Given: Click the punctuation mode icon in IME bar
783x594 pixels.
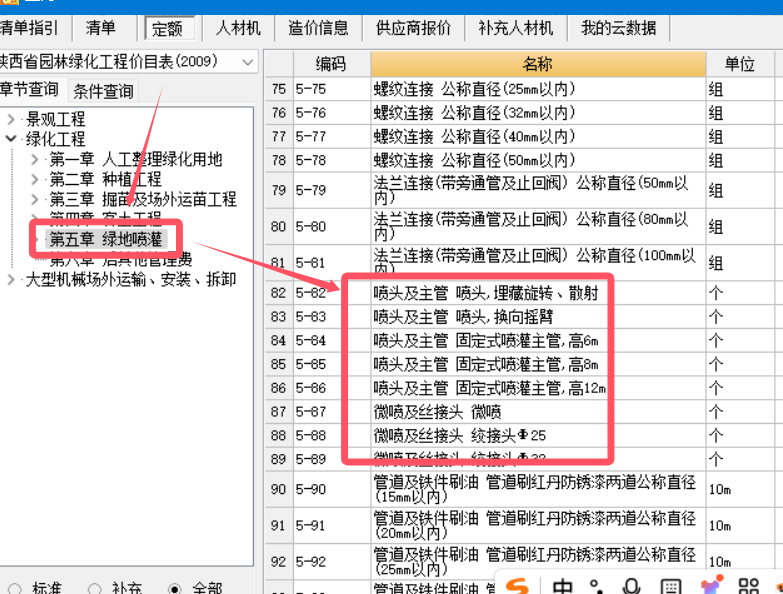Looking at the screenshot, I should coord(595,586).
